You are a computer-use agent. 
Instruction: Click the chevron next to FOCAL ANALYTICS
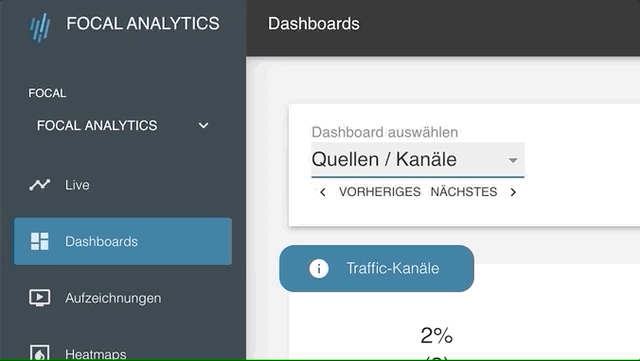tap(203, 125)
